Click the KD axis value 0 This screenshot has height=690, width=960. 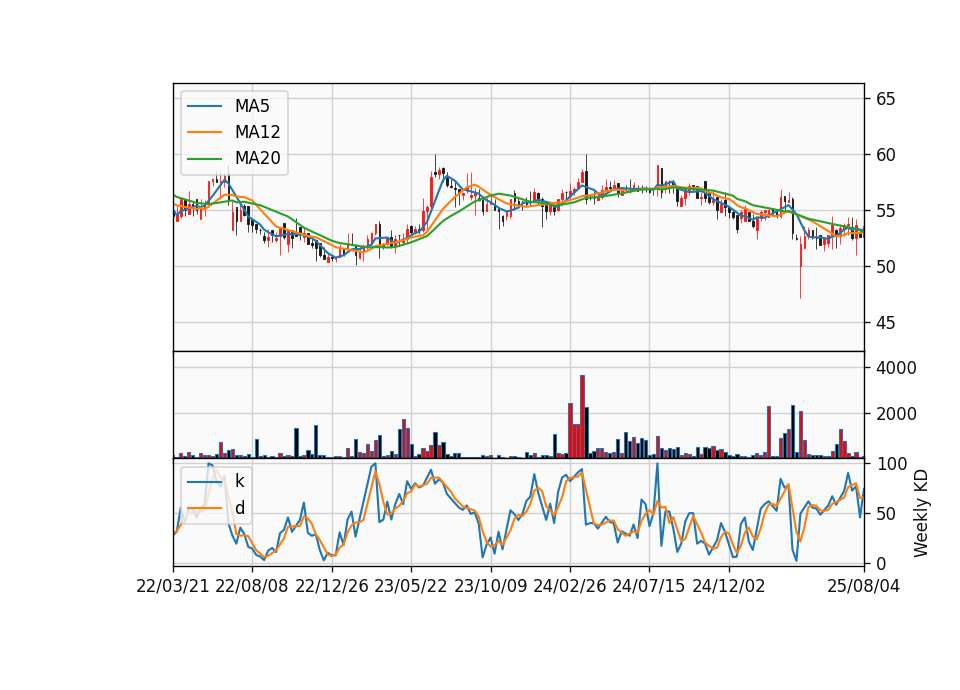click(881, 563)
